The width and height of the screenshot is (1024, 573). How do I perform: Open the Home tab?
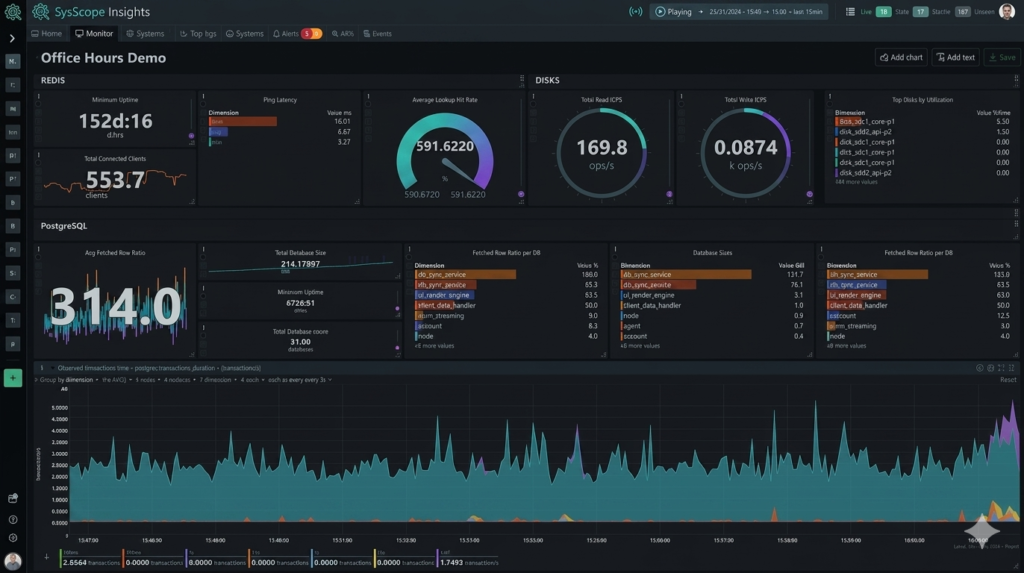click(x=46, y=33)
